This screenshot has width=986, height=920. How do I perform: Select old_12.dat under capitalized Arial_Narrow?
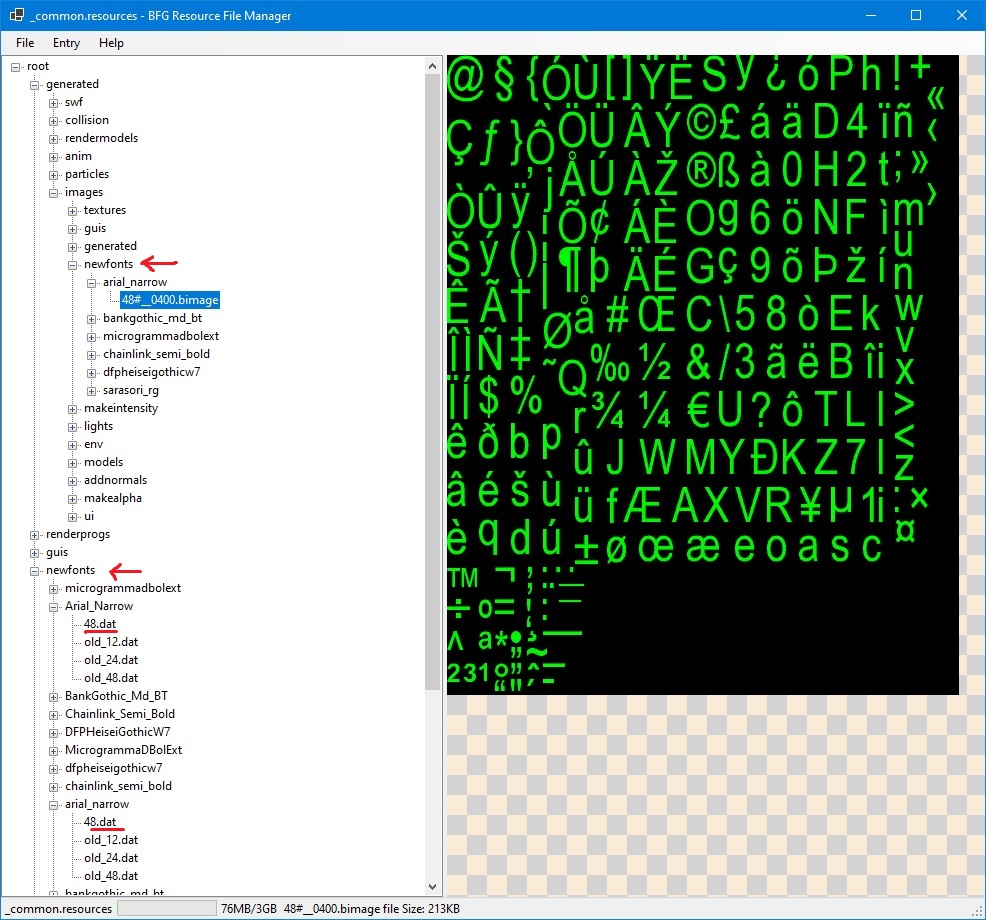click(x=111, y=642)
